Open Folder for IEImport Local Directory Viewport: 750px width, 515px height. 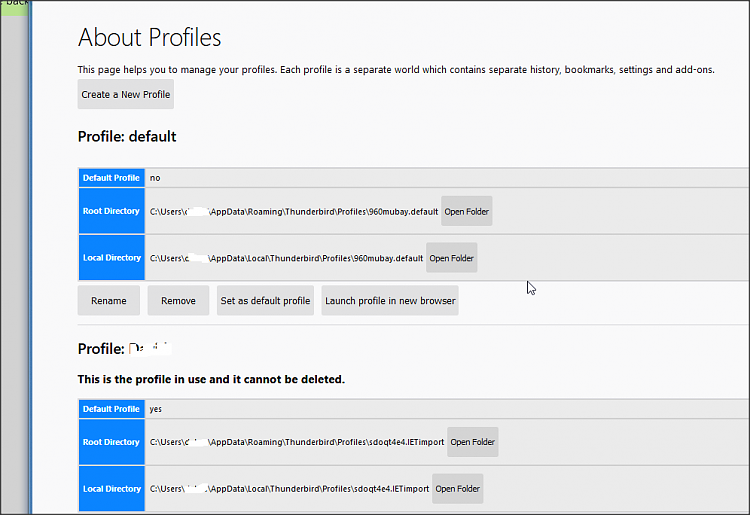[458, 489]
